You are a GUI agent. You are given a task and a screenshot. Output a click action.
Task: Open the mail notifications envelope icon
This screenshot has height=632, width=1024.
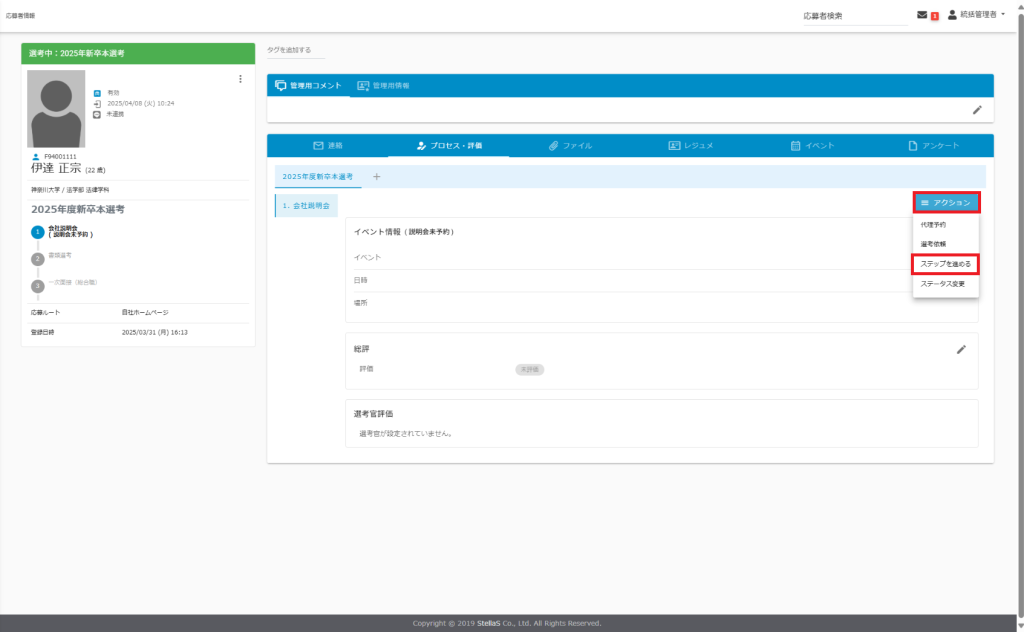point(922,15)
